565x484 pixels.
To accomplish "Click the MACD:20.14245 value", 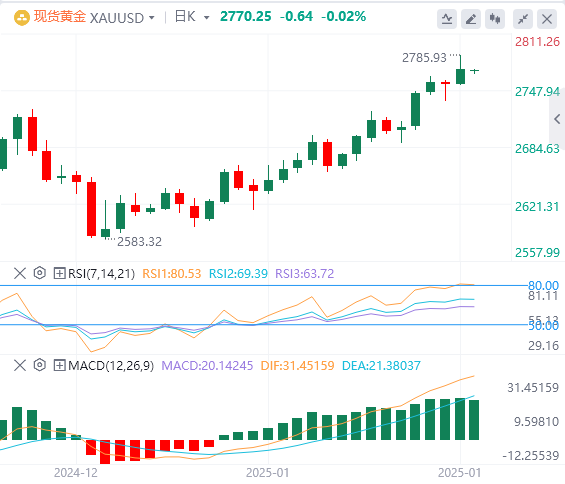I will 207,366.
